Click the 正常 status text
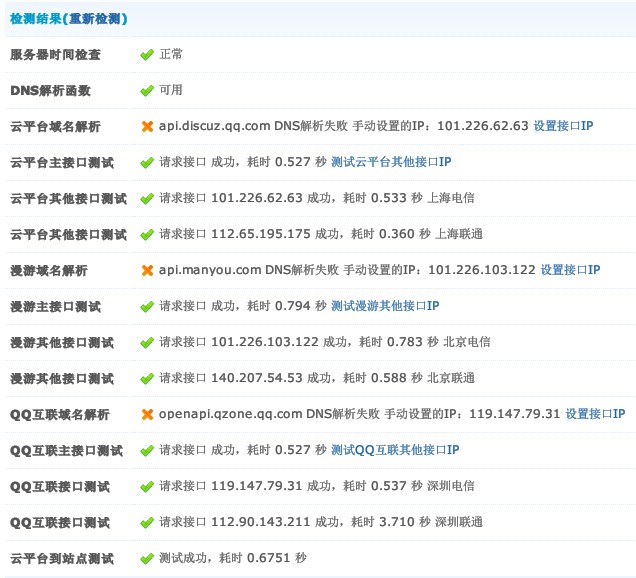This screenshot has height=578, width=636. (171, 54)
